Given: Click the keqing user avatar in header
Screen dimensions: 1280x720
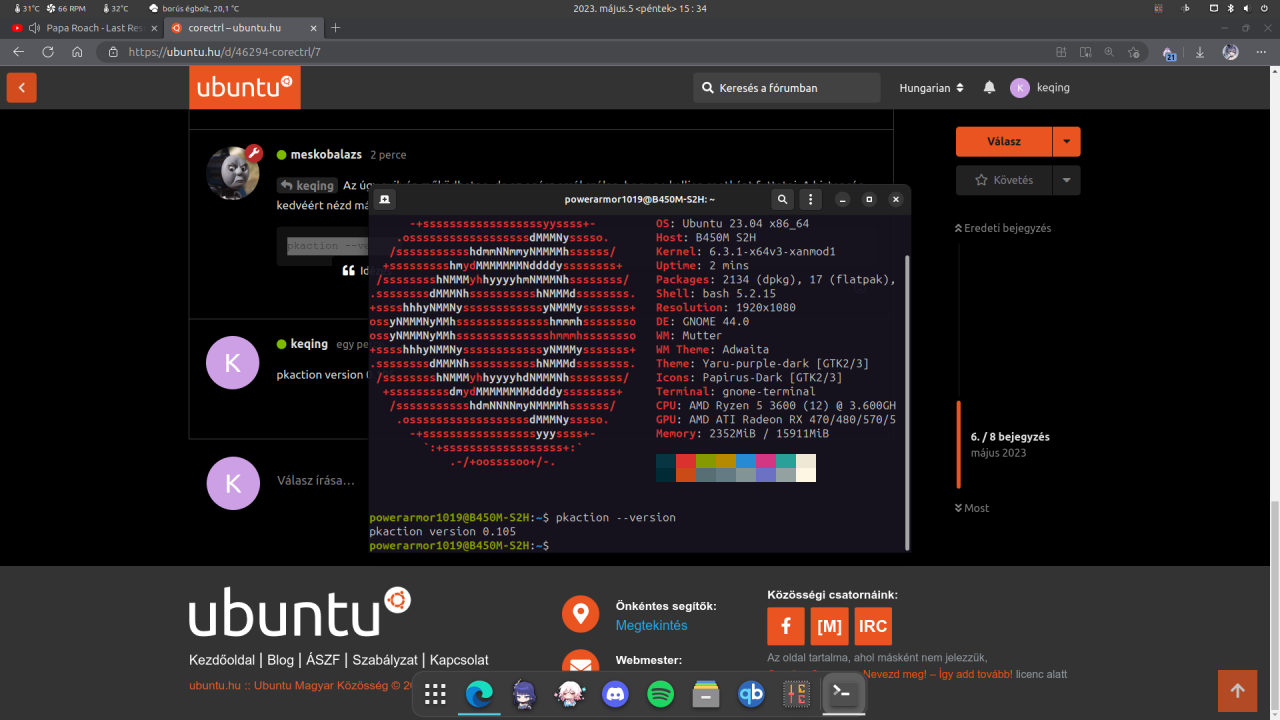Looking at the screenshot, I should pyautogui.click(x=1019, y=88).
